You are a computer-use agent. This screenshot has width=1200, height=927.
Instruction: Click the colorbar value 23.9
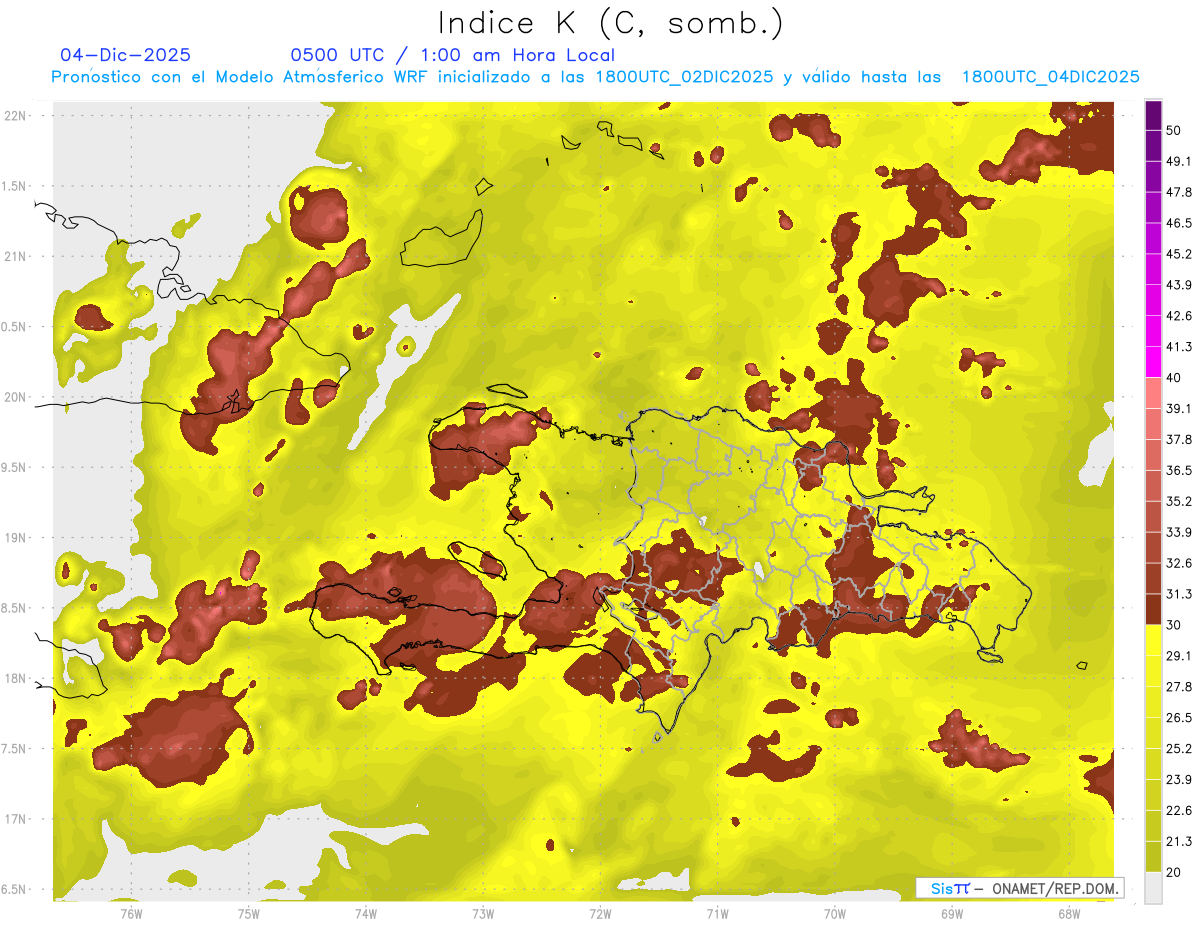(x=1179, y=780)
